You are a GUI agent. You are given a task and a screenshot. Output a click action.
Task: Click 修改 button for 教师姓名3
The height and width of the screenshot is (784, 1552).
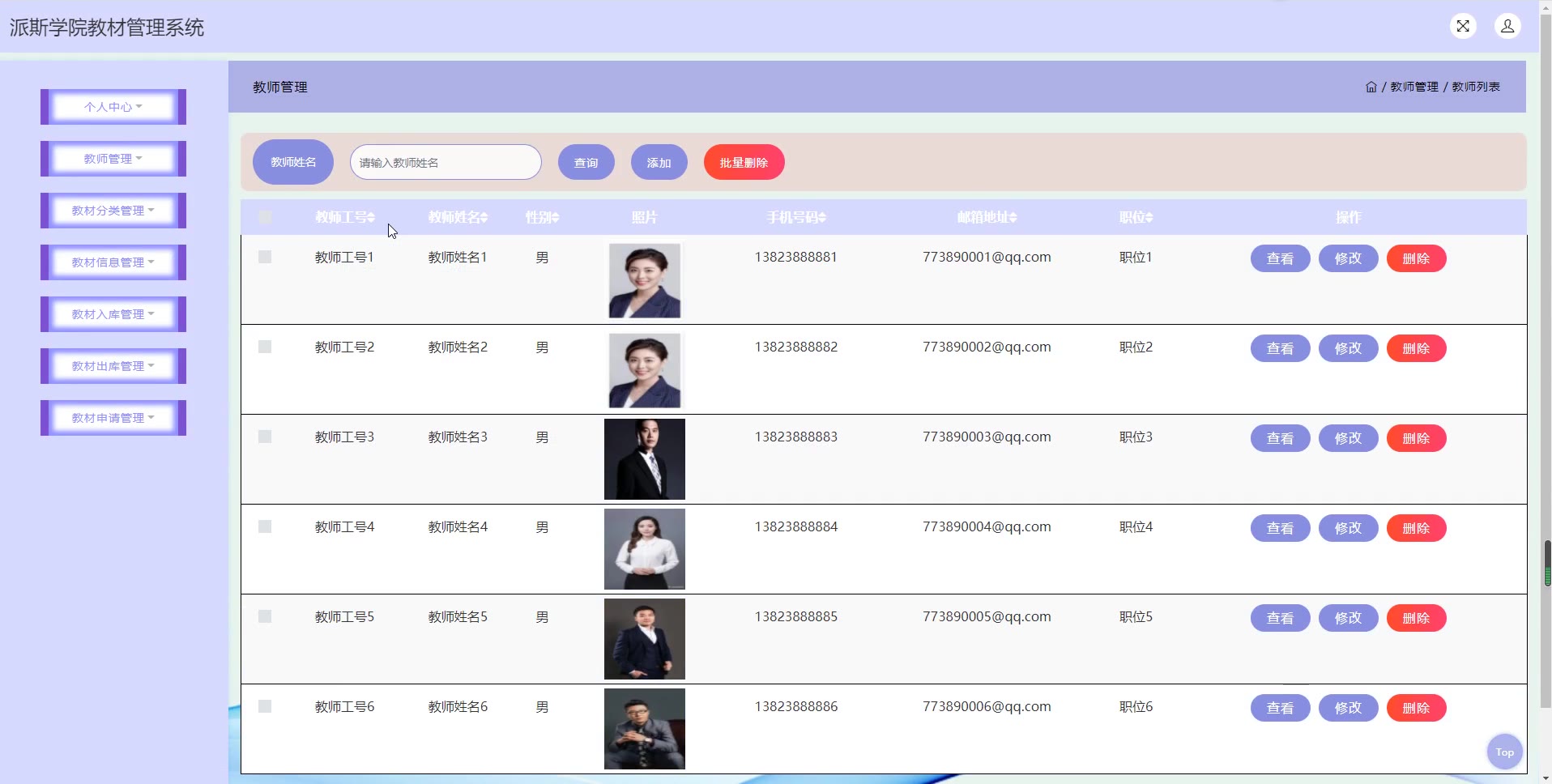coord(1348,438)
